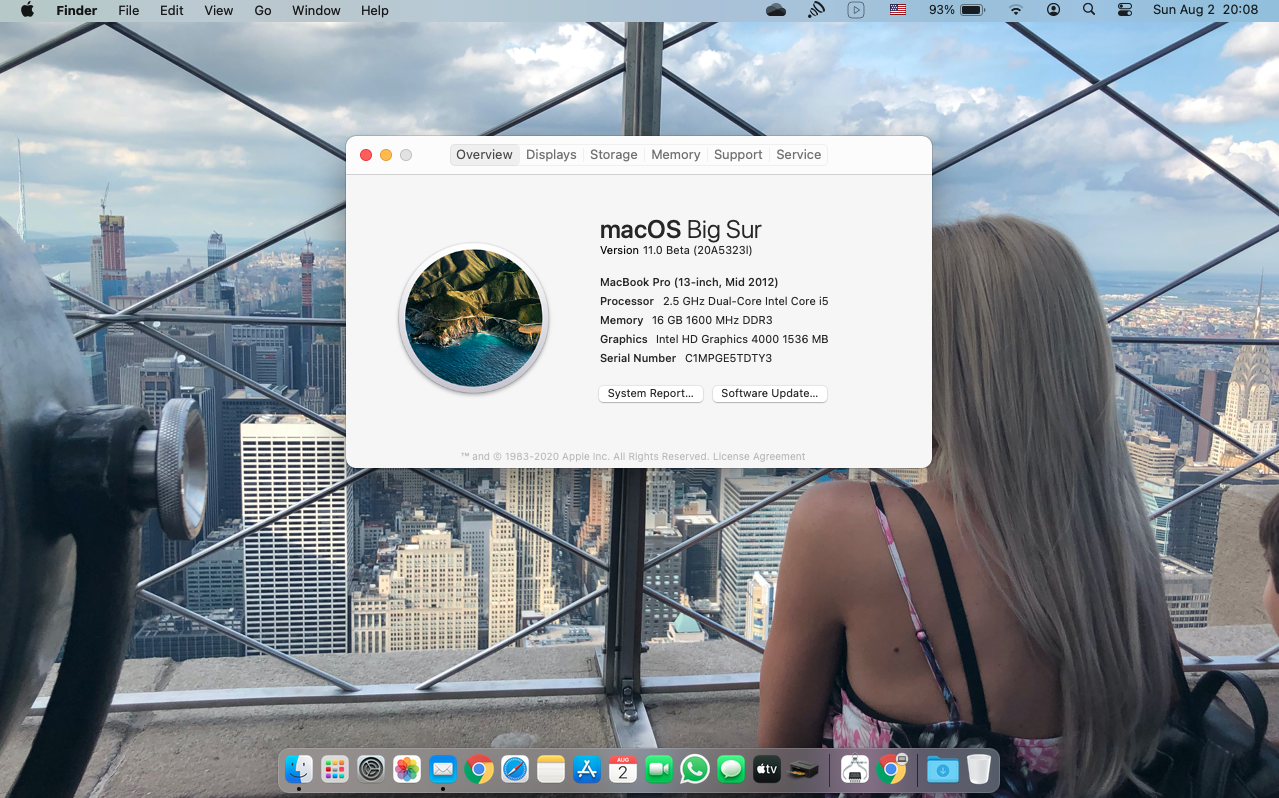Open the License Agreement link
This screenshot has width=1279, height=798.
click(x=759, y=457)
